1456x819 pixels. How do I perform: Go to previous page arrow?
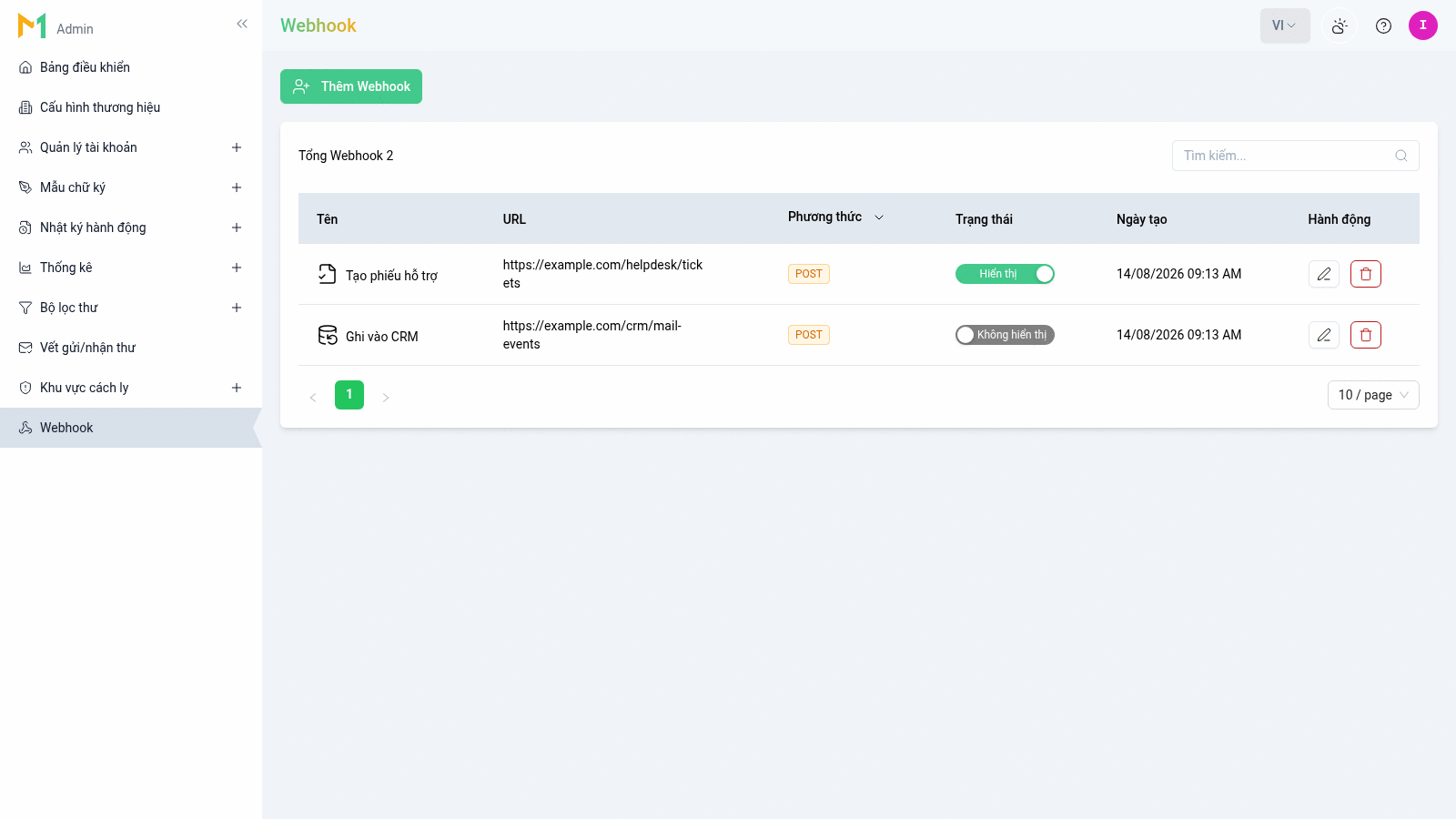pyautogui.click(x=313, y=397)
